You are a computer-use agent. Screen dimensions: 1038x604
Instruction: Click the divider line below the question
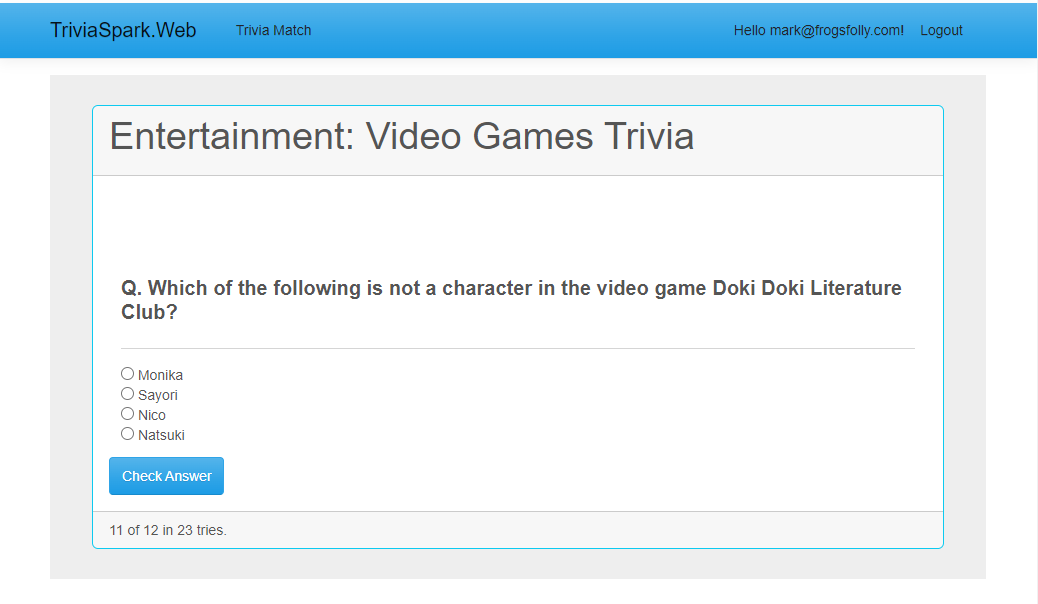[518, 348]
